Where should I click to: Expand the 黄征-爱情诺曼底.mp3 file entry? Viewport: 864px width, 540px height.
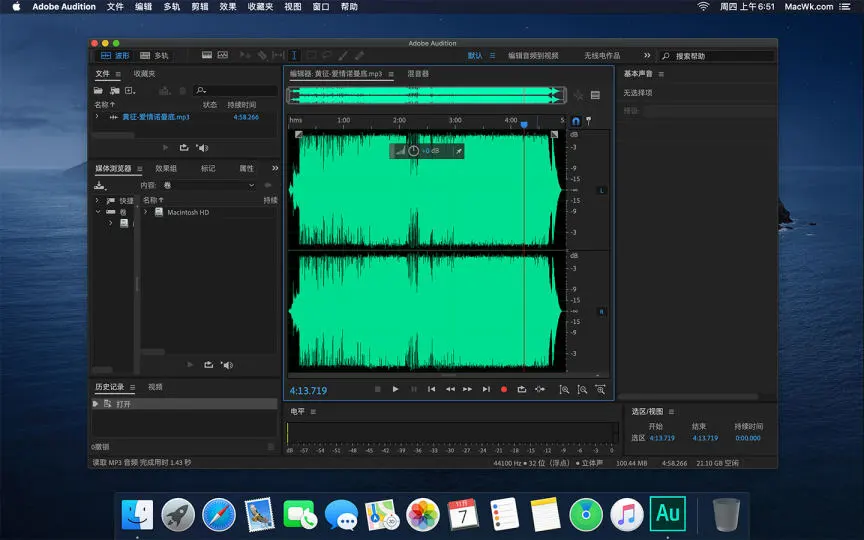[97, 117]
